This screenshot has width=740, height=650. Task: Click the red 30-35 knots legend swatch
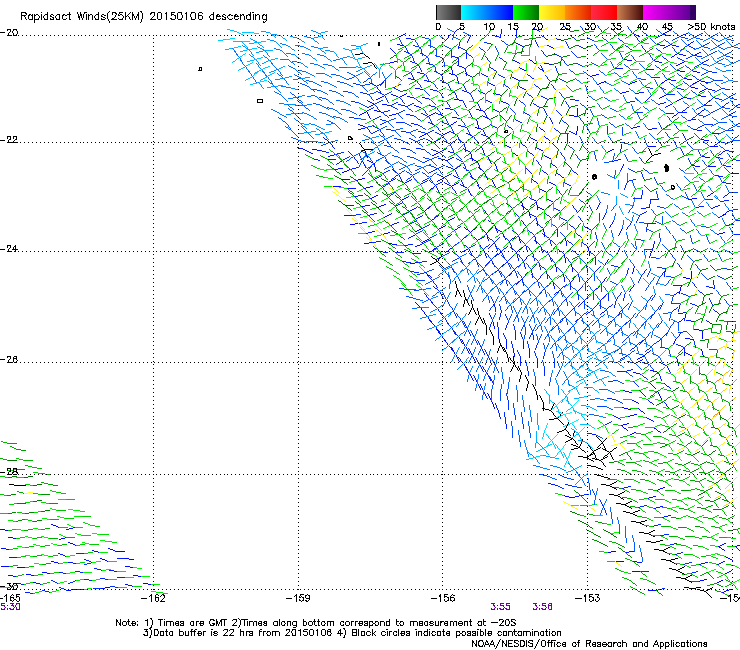pos(604,12)
